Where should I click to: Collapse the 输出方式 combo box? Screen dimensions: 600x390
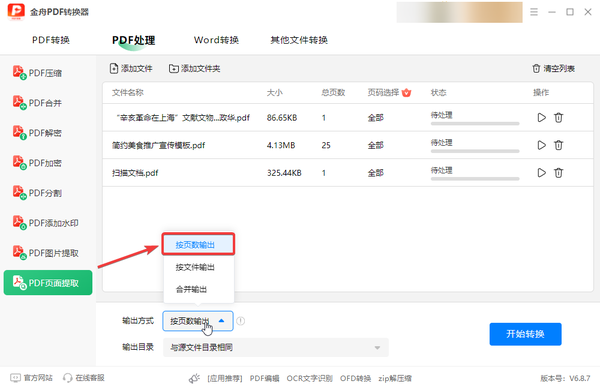198,321
